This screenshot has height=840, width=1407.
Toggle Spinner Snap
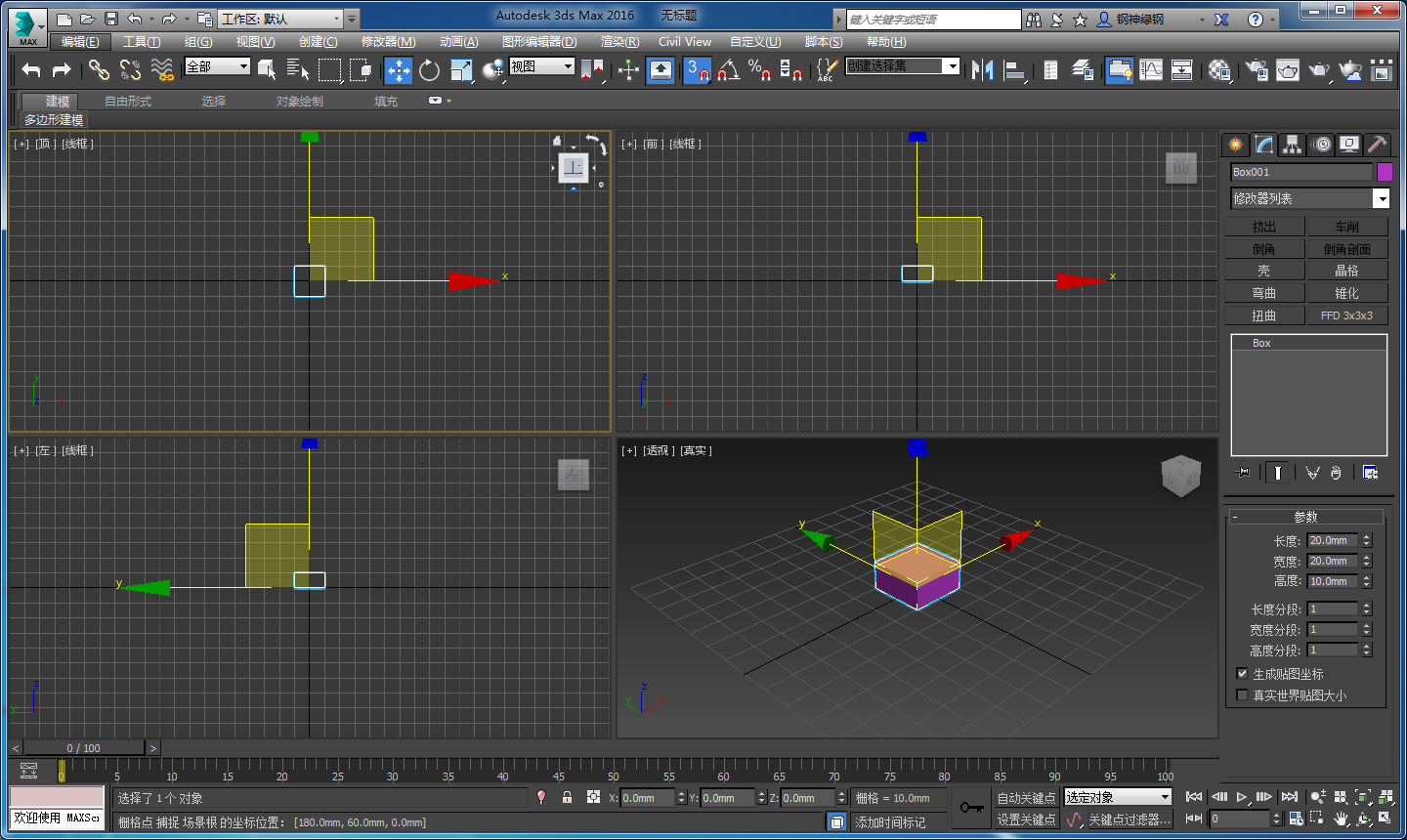point(790,70)
